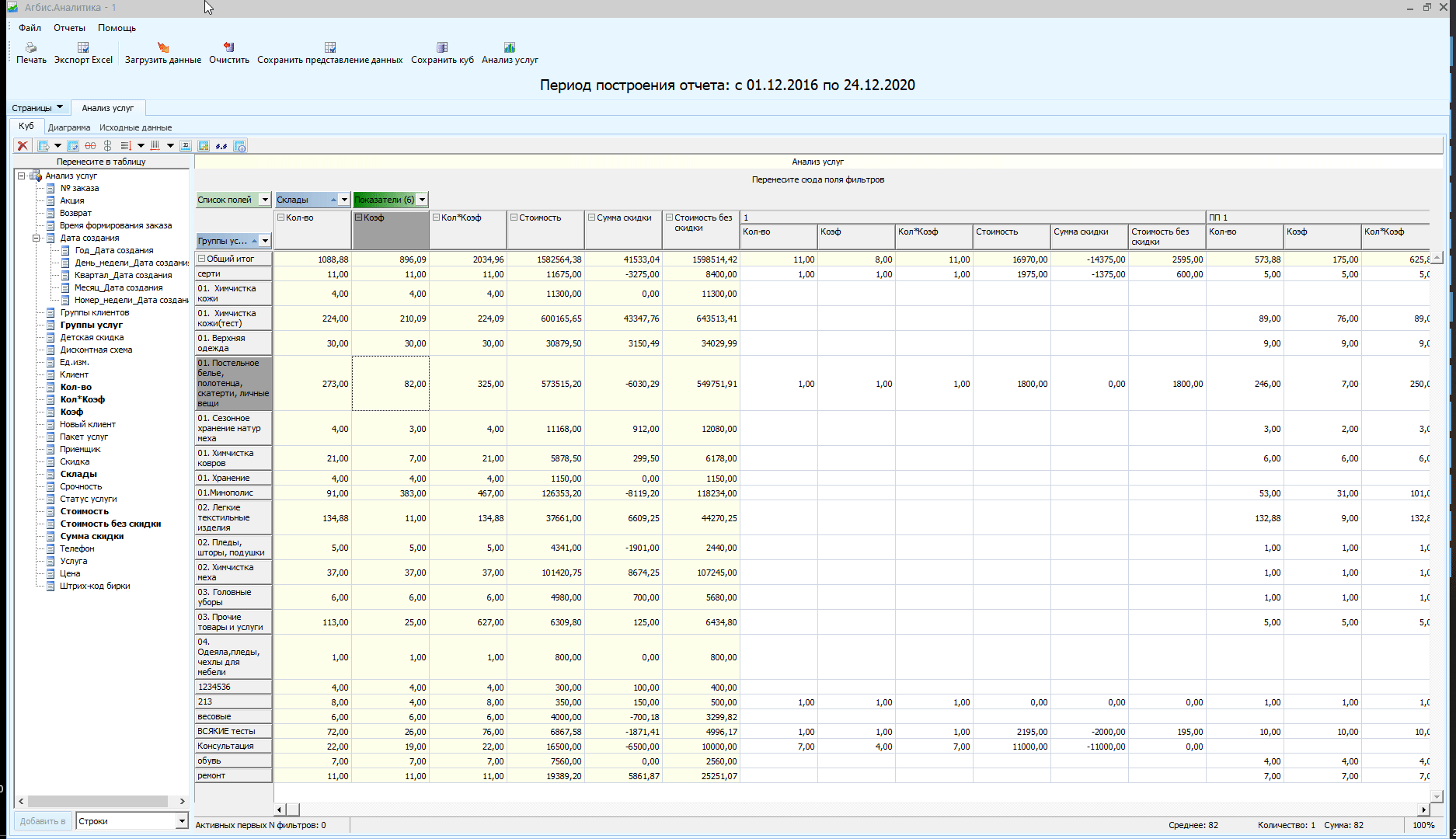Click the Экспорт Excel toolbar icon
This screenshot has height=839, width=1456.
tap(83, 47)
